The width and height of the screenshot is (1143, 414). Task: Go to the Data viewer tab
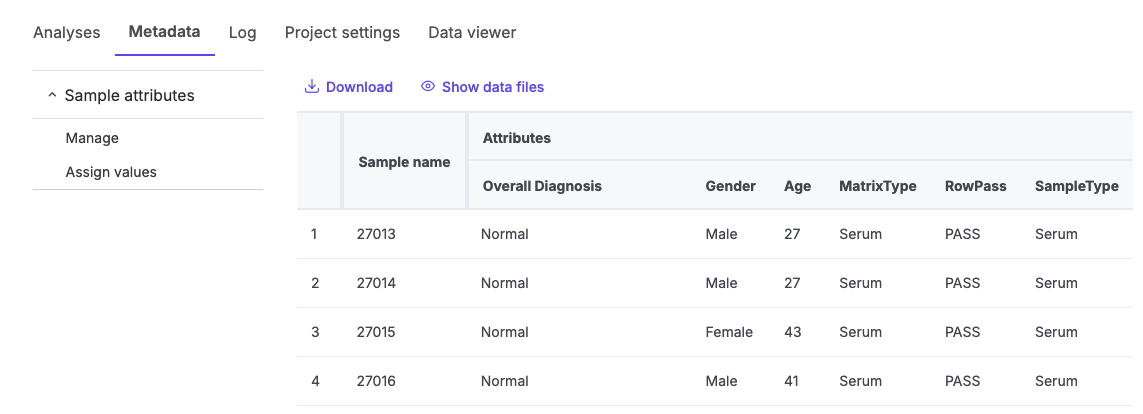click(472, 32)
